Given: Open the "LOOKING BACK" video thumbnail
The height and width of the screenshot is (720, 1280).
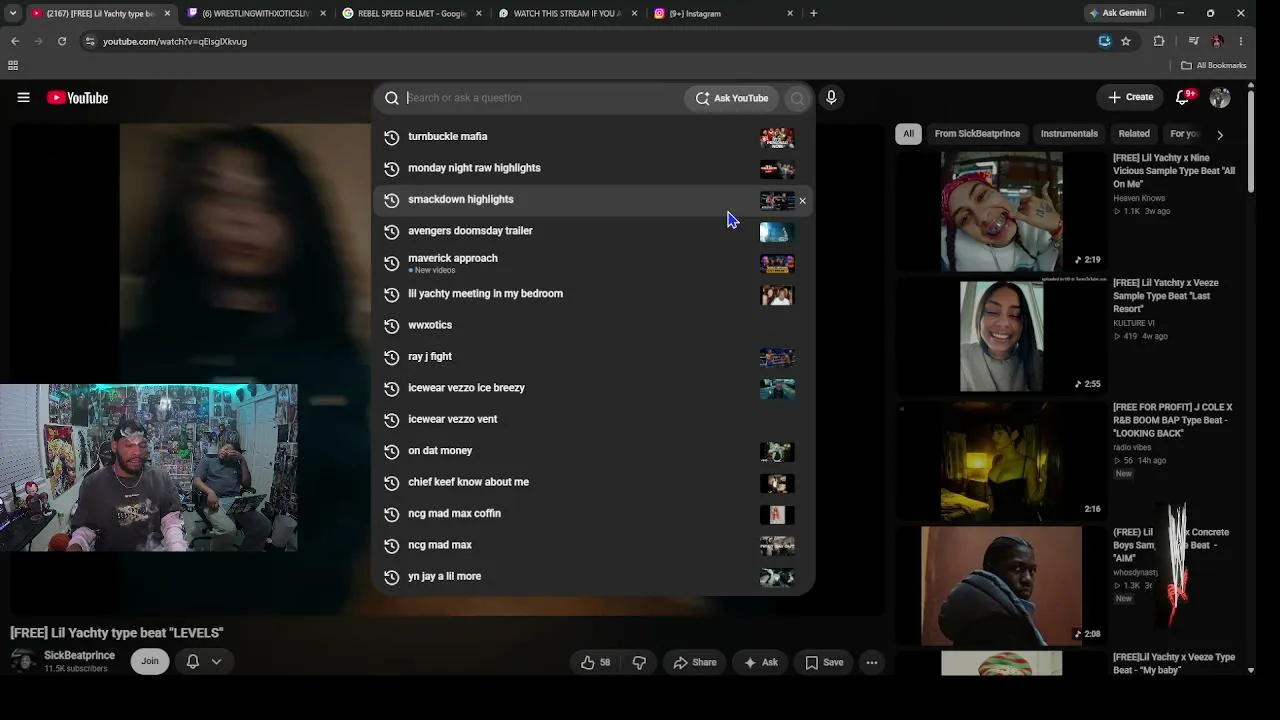Looking at the screenshot, I should [1001, 461].
